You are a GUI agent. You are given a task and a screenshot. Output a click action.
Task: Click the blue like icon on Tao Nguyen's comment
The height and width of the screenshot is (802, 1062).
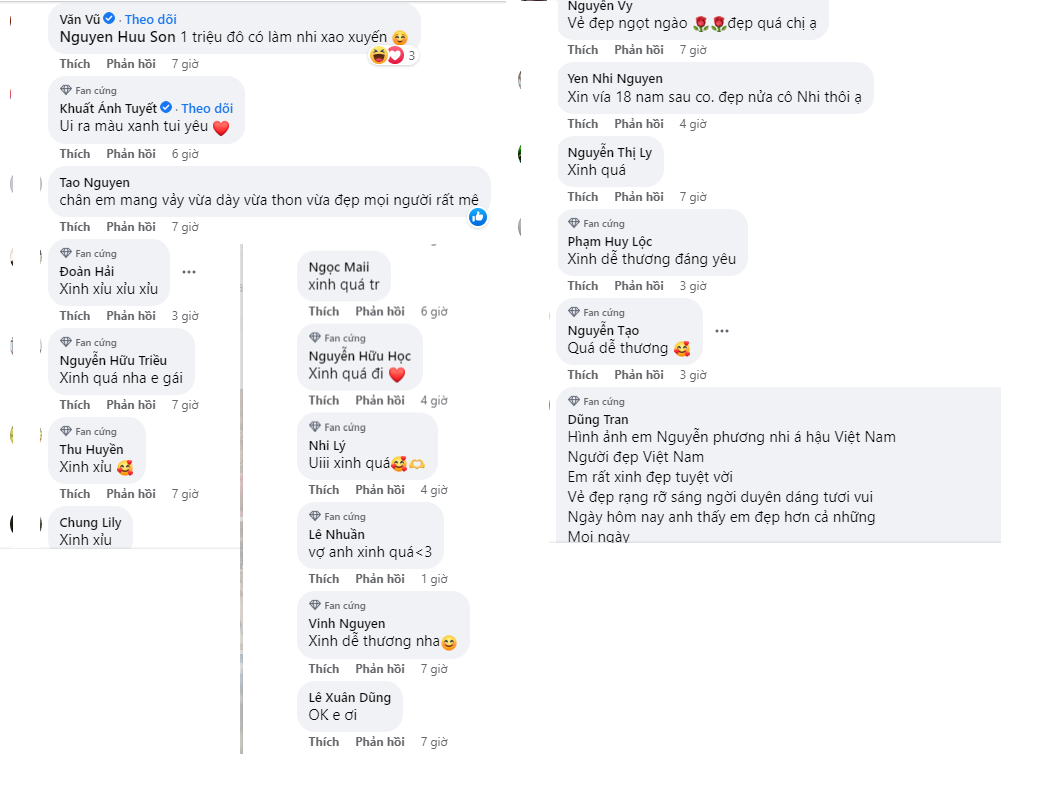478,216
